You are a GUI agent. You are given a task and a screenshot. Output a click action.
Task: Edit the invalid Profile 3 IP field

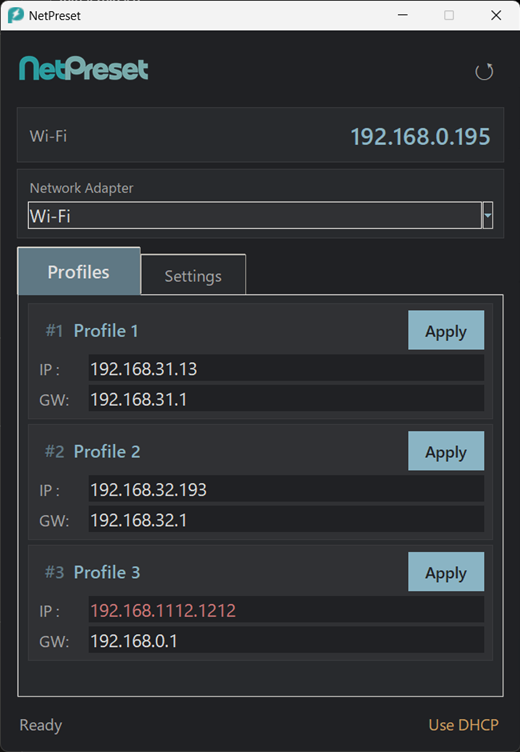click(x=286, y=610)
